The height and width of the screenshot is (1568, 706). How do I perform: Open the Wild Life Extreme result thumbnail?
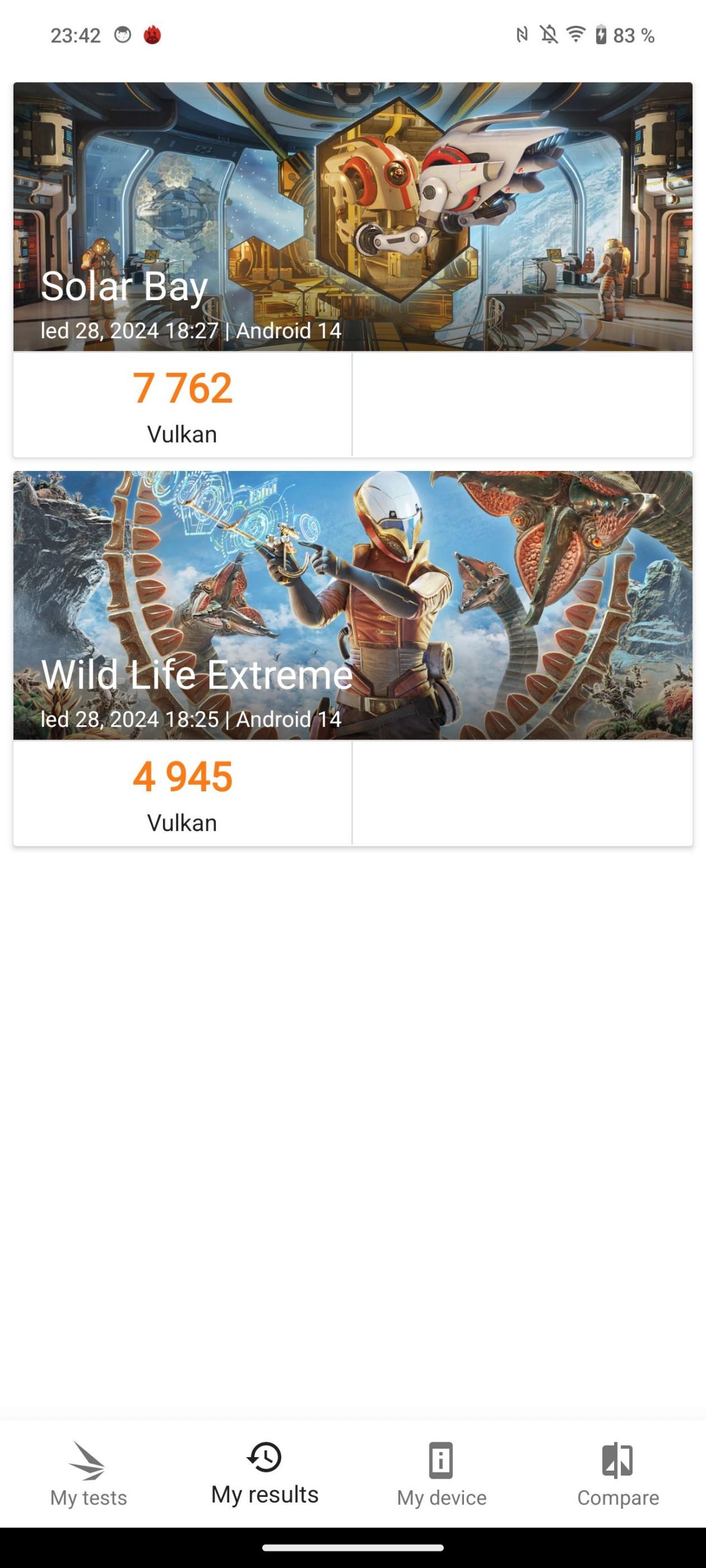tap(353, 605)
